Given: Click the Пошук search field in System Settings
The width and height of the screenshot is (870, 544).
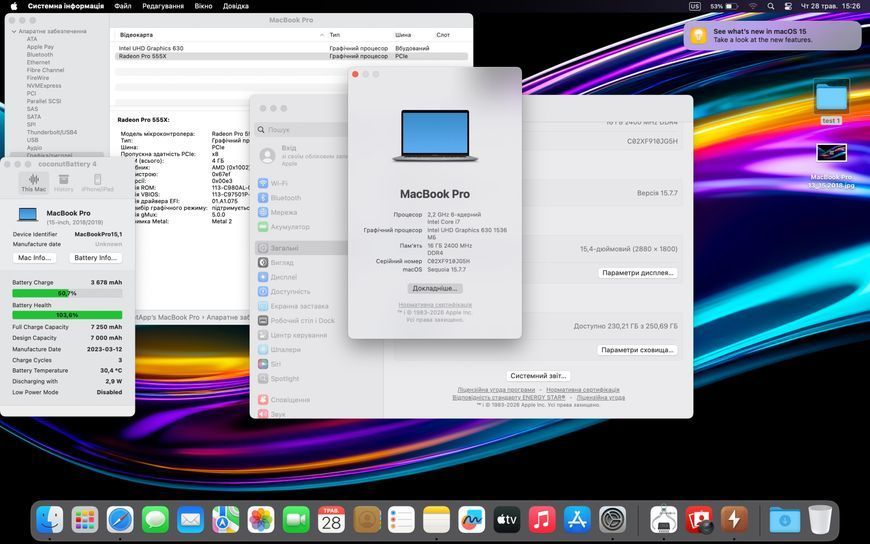Looking at the screenshot, I should point(302,129).
